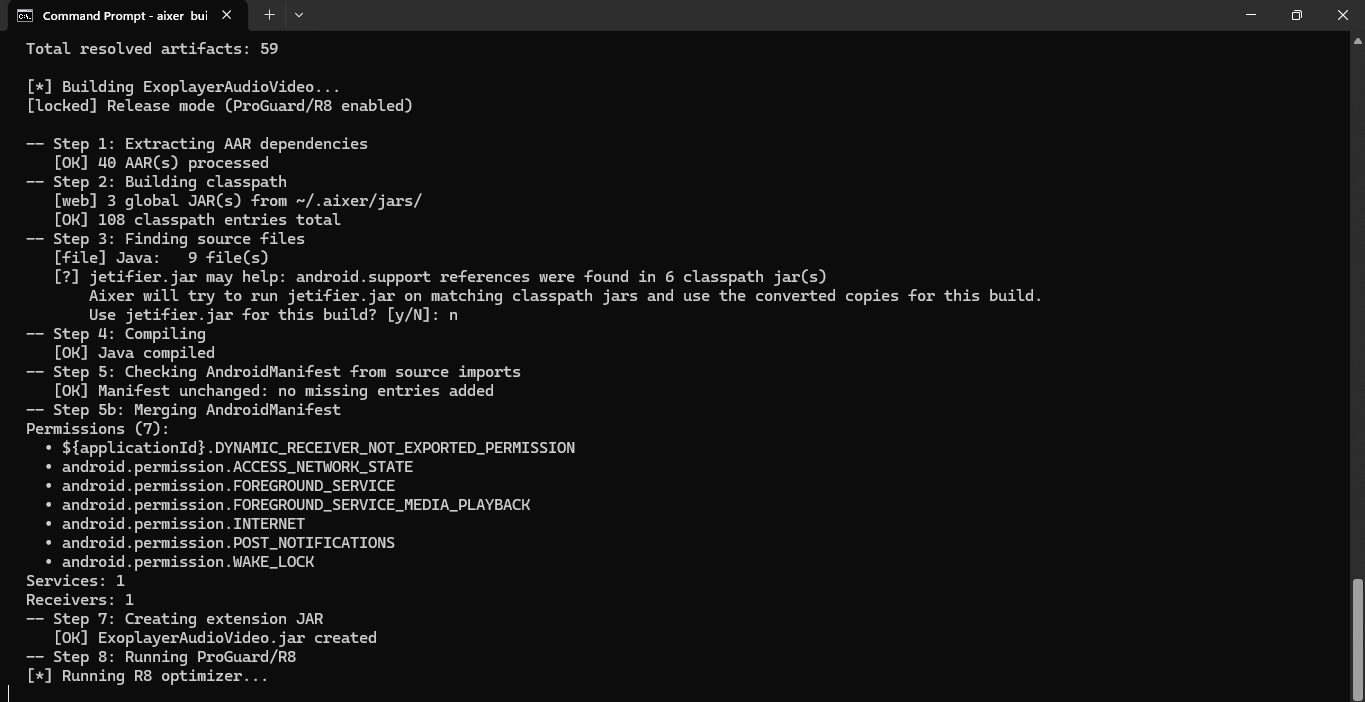The image size is (1365, 702).
Task: Expand the new tab profiles dropdown chevron
Action: (x=299, y=15)
